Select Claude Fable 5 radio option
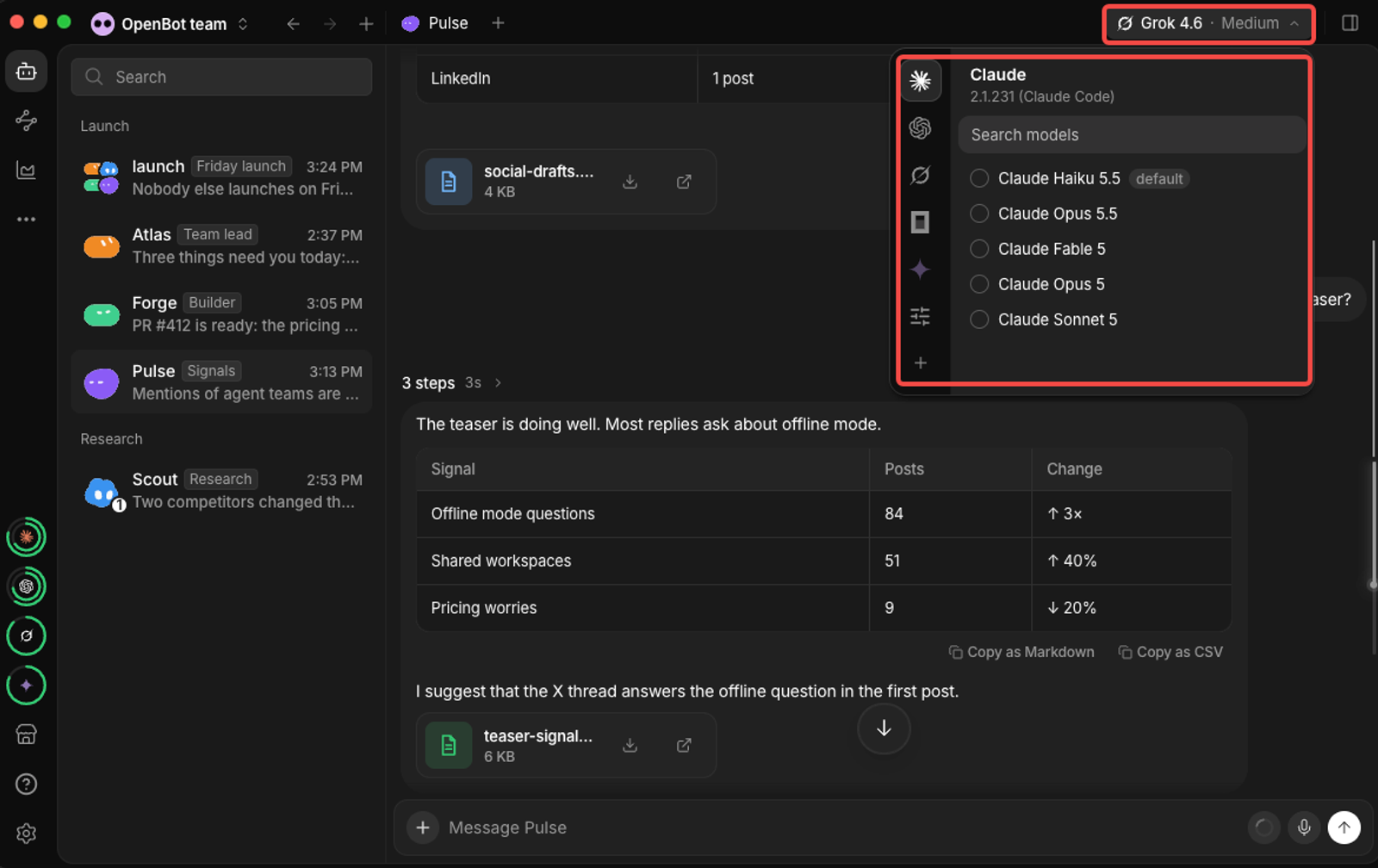Viewport: 1378px width, 868px height. point(979,249)
